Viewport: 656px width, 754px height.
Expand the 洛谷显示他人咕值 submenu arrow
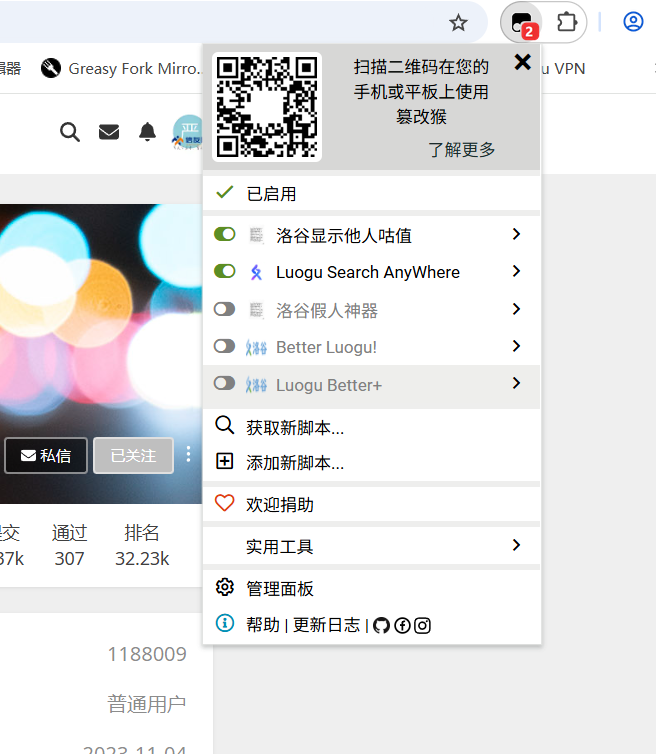[516, 234]
